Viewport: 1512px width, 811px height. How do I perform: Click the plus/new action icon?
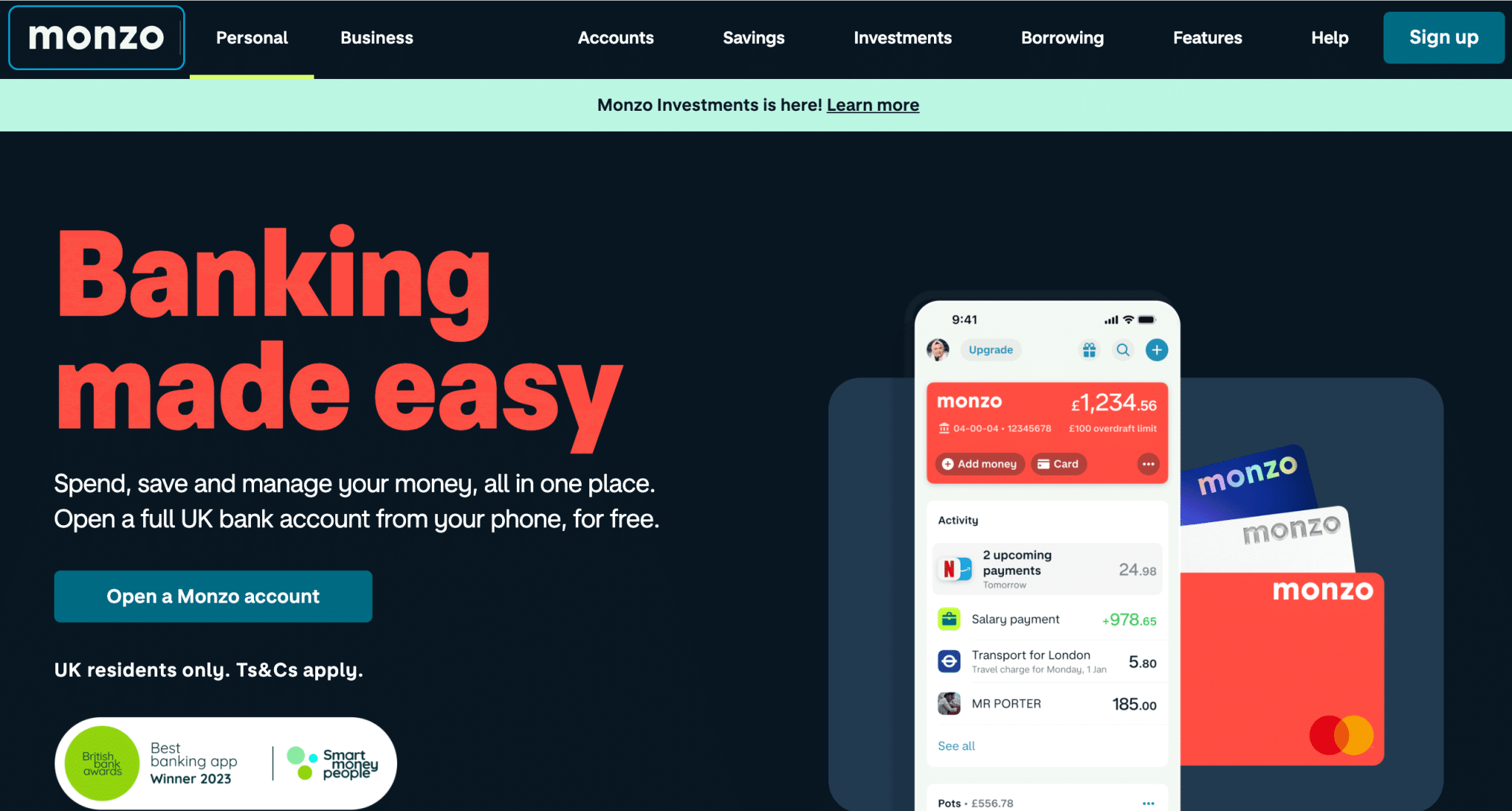point(1155,349)
